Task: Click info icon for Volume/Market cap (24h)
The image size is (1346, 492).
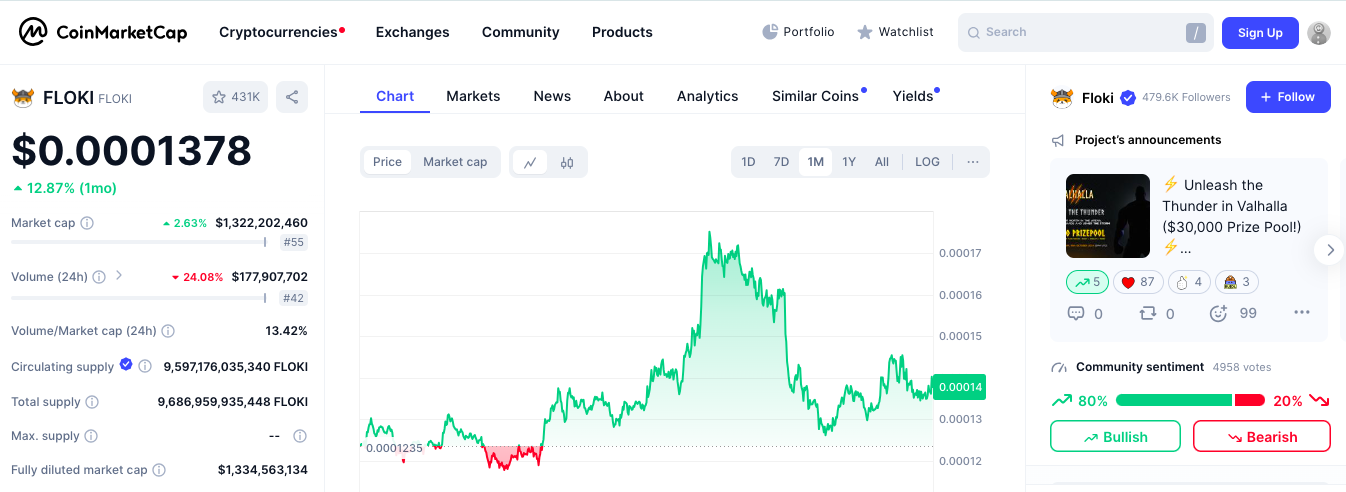Action: 168,331
